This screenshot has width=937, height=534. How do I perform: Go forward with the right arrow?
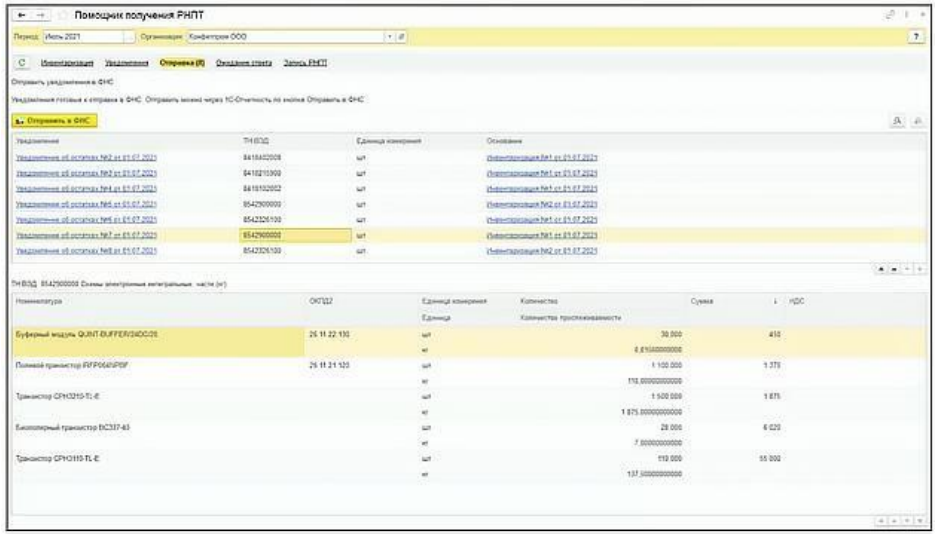click(x=41, y=15)
